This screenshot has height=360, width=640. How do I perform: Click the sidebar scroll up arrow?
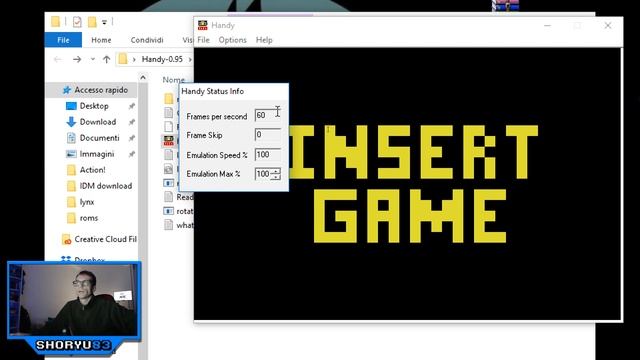[x=143, y=77]
